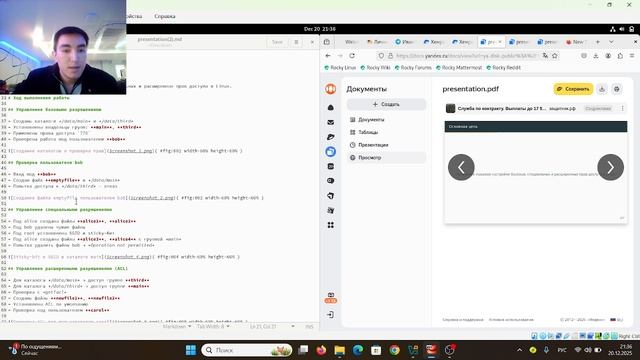This screenshot has height=360, width=640.
Task: Click the tracking protection shield in address bar
Action: (381, 56)
